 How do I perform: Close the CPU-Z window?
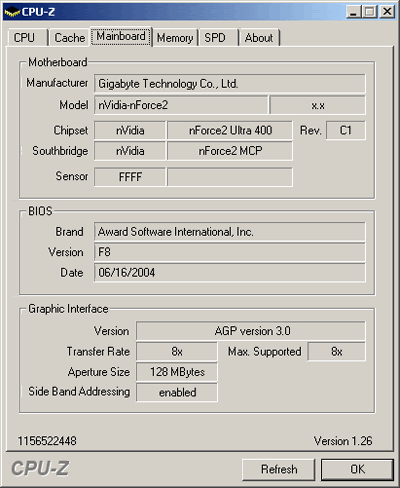click(387, 12)
